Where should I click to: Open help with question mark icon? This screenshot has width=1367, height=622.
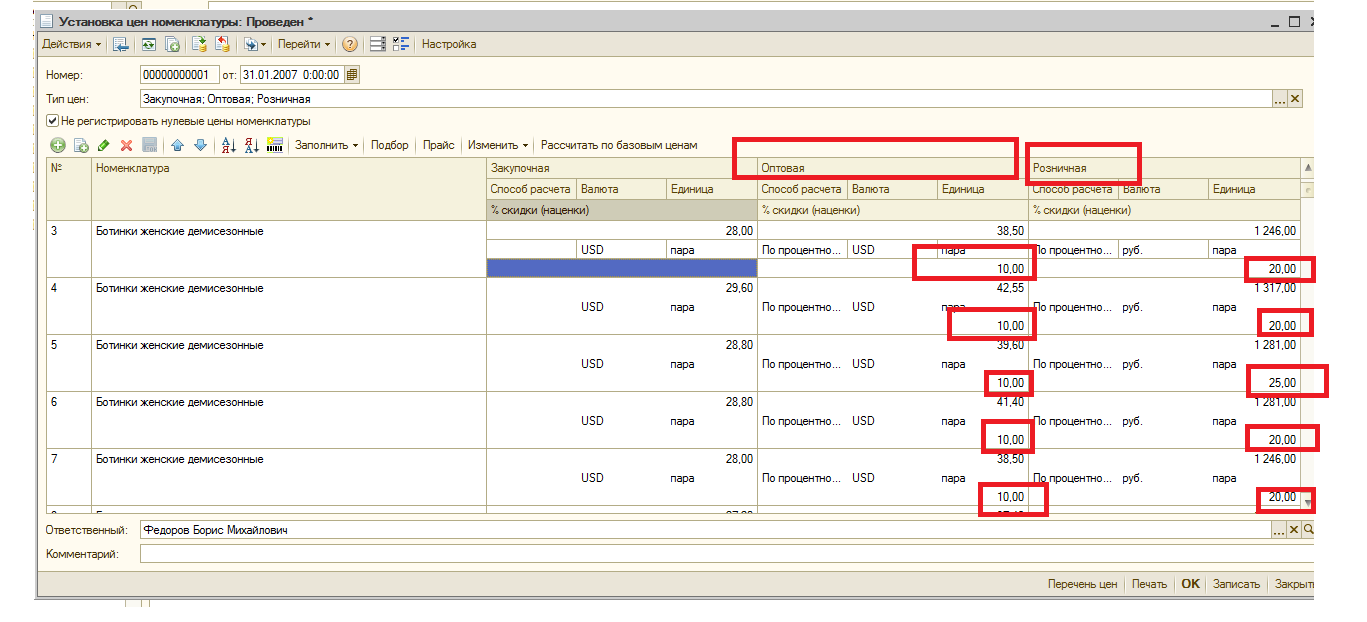[x=350, y=44]
